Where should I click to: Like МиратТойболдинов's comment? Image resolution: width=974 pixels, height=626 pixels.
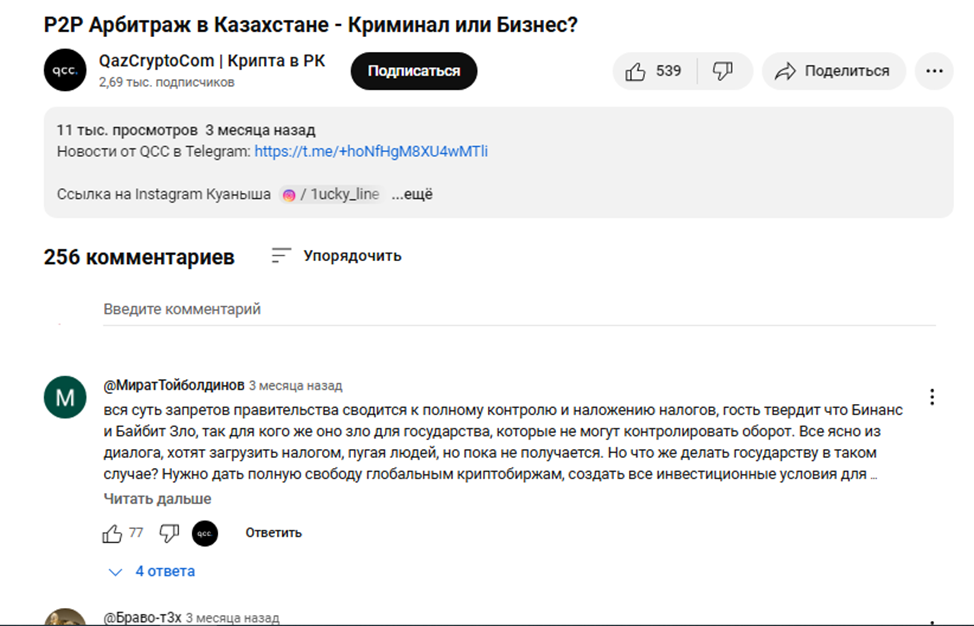coord(112,533)
